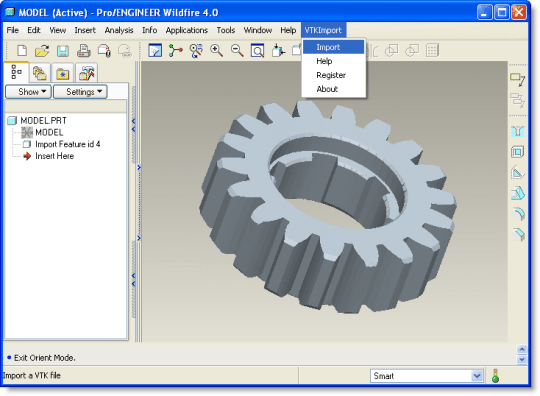
Task: Click the round tool icon on right
Action: pos(518,214)
